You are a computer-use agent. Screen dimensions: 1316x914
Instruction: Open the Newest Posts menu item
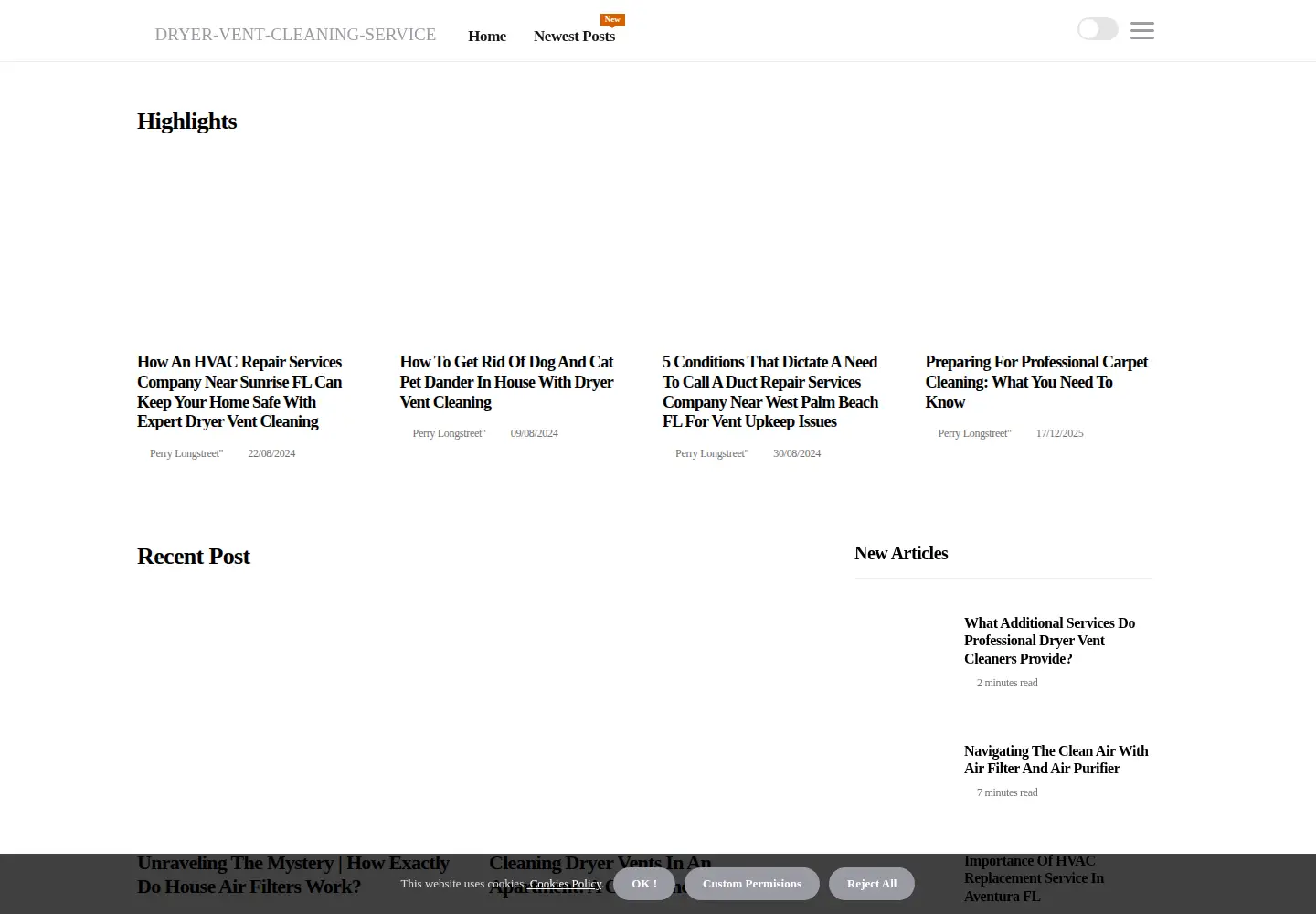(574, 37)
